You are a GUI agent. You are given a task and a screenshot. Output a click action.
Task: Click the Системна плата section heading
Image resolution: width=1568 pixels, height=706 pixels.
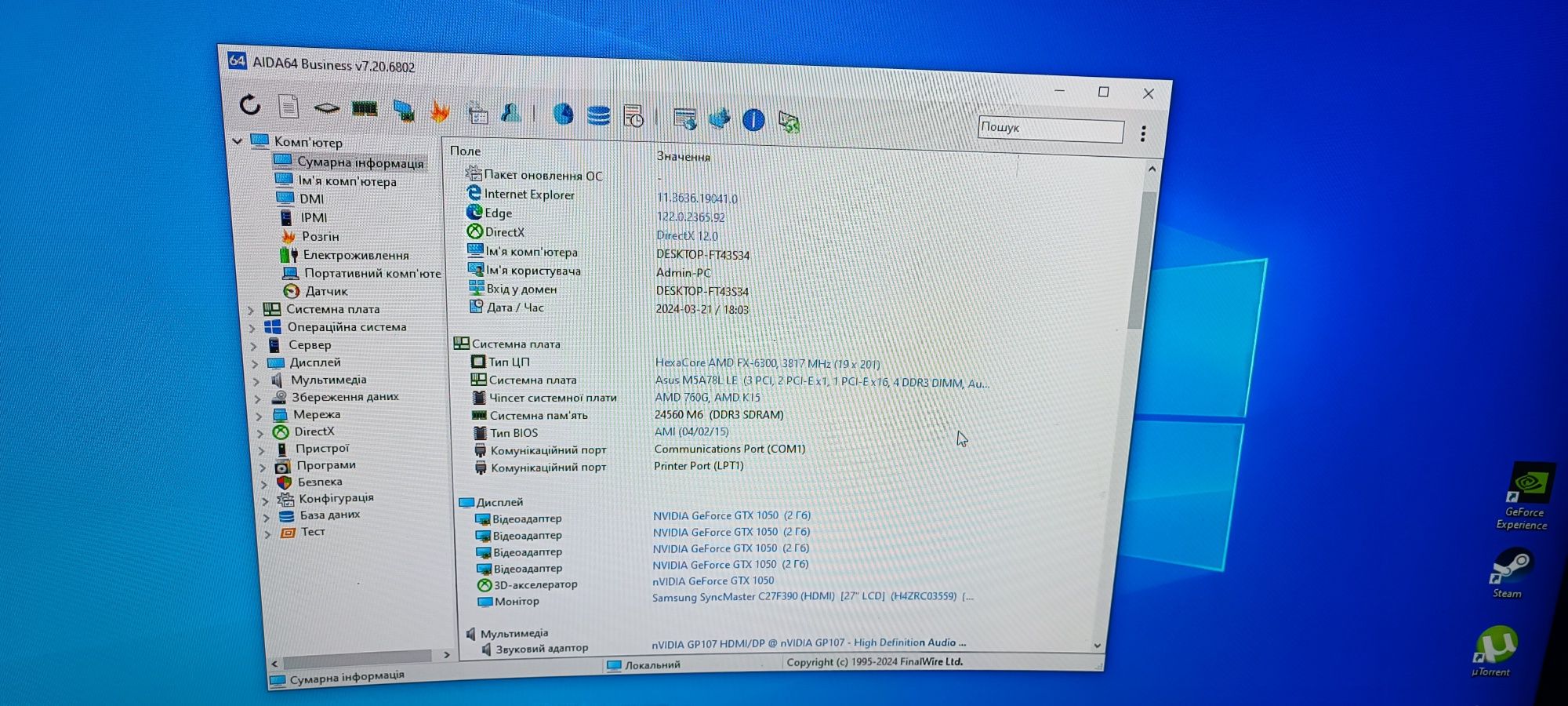(516, 344)
